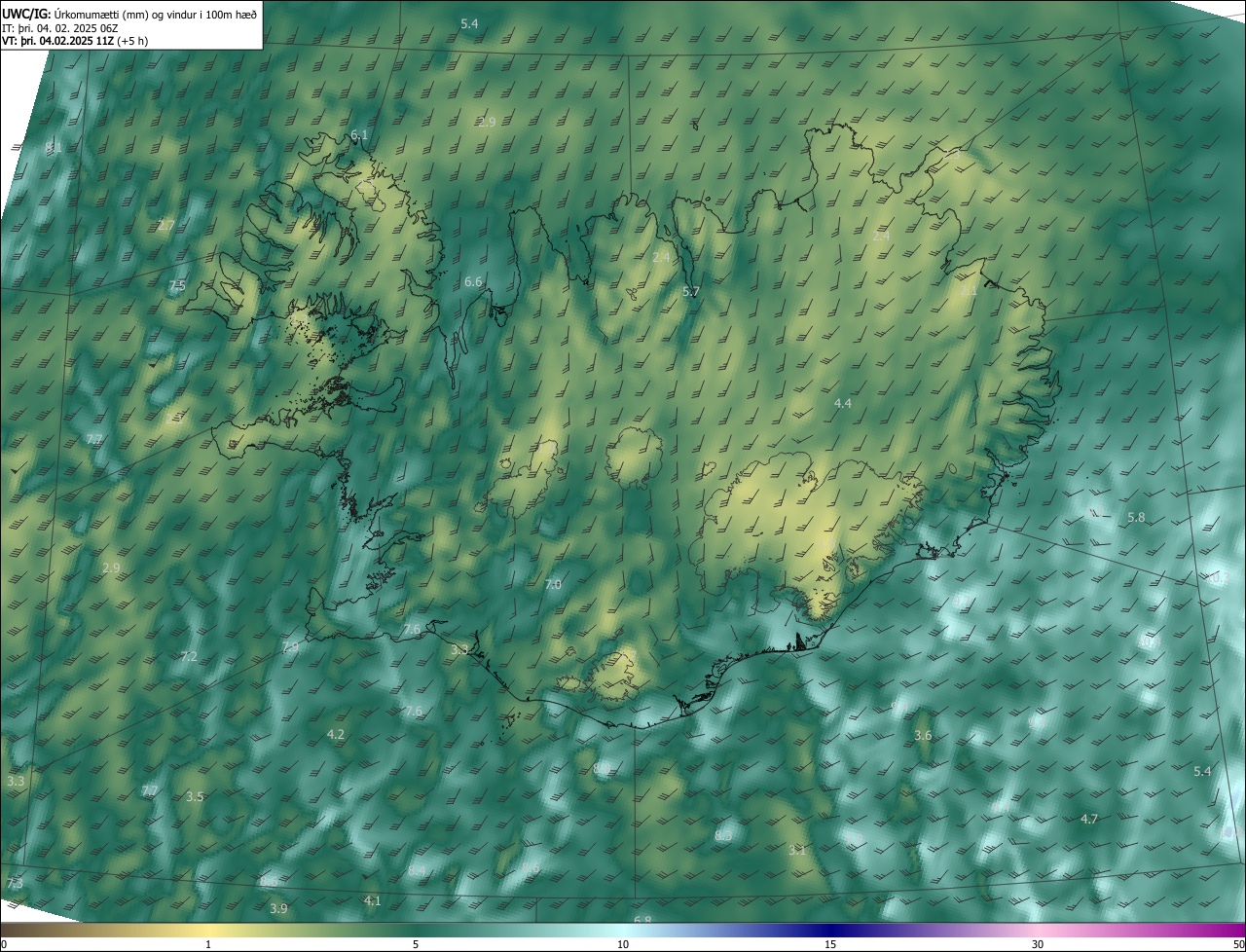The height and width of the screenshot is (952, 1246).
Task: Click the 'IT: þri. 04. 02. 2025 06Z' line
Action: (60, 28)
